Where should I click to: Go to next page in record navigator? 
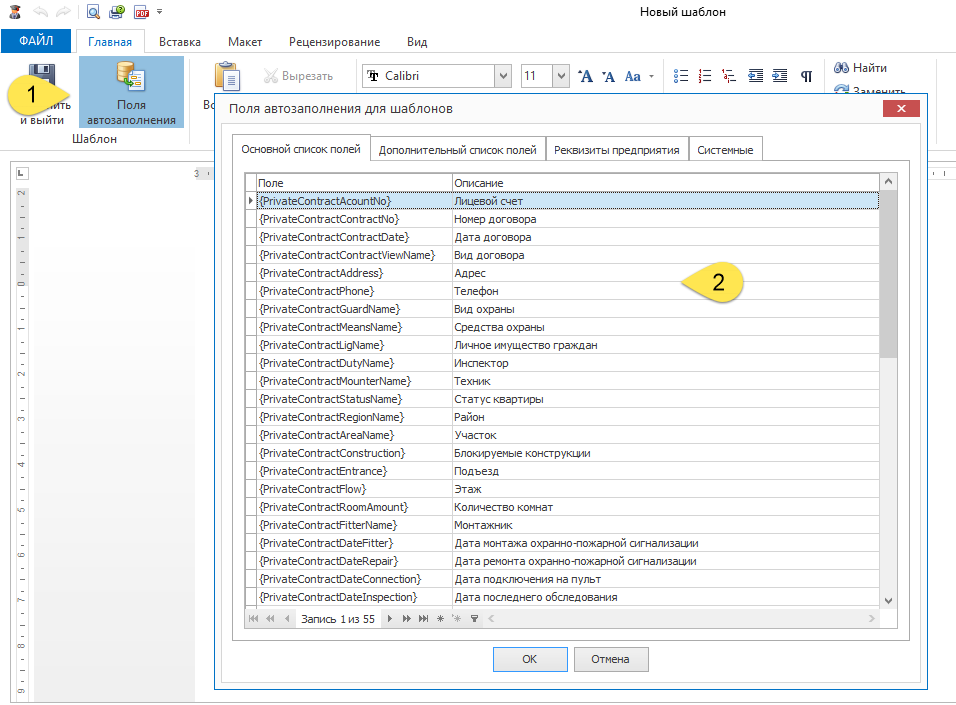coord(407,618)
